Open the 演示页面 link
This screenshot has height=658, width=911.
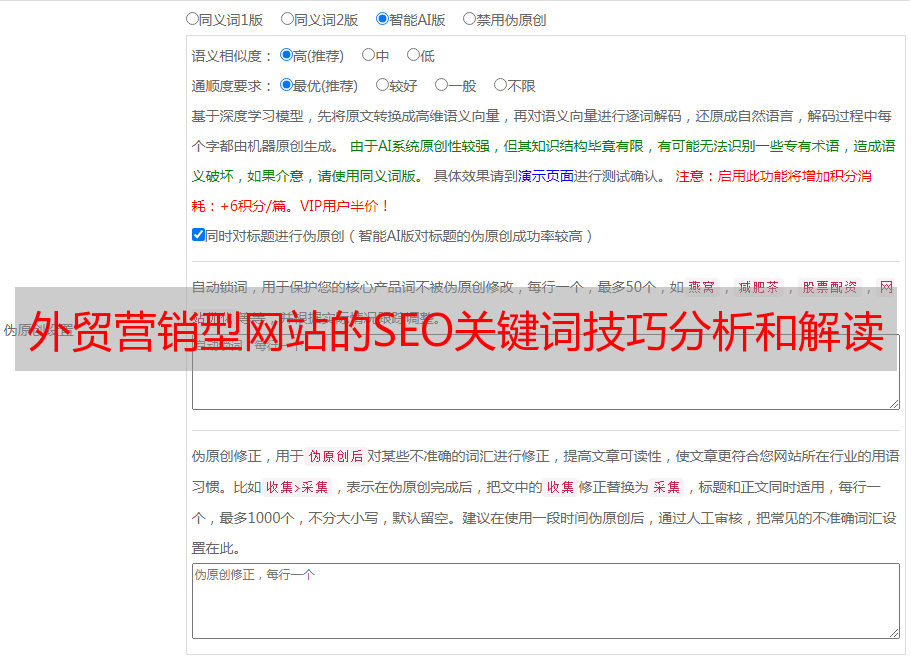[546, 176]
